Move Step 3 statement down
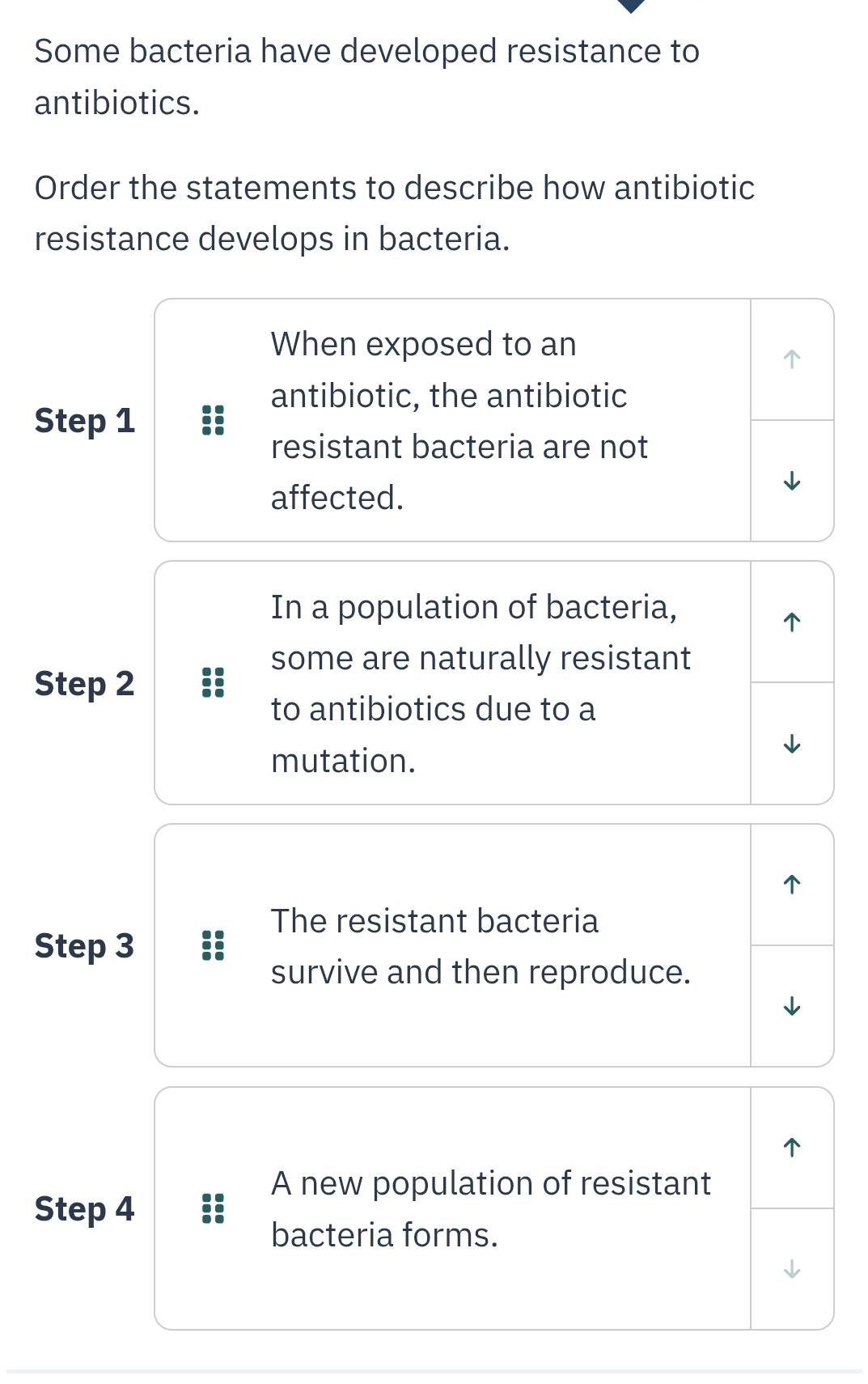The width and height of the screenshot is (868, 1384). click(x=792, y=1006)
